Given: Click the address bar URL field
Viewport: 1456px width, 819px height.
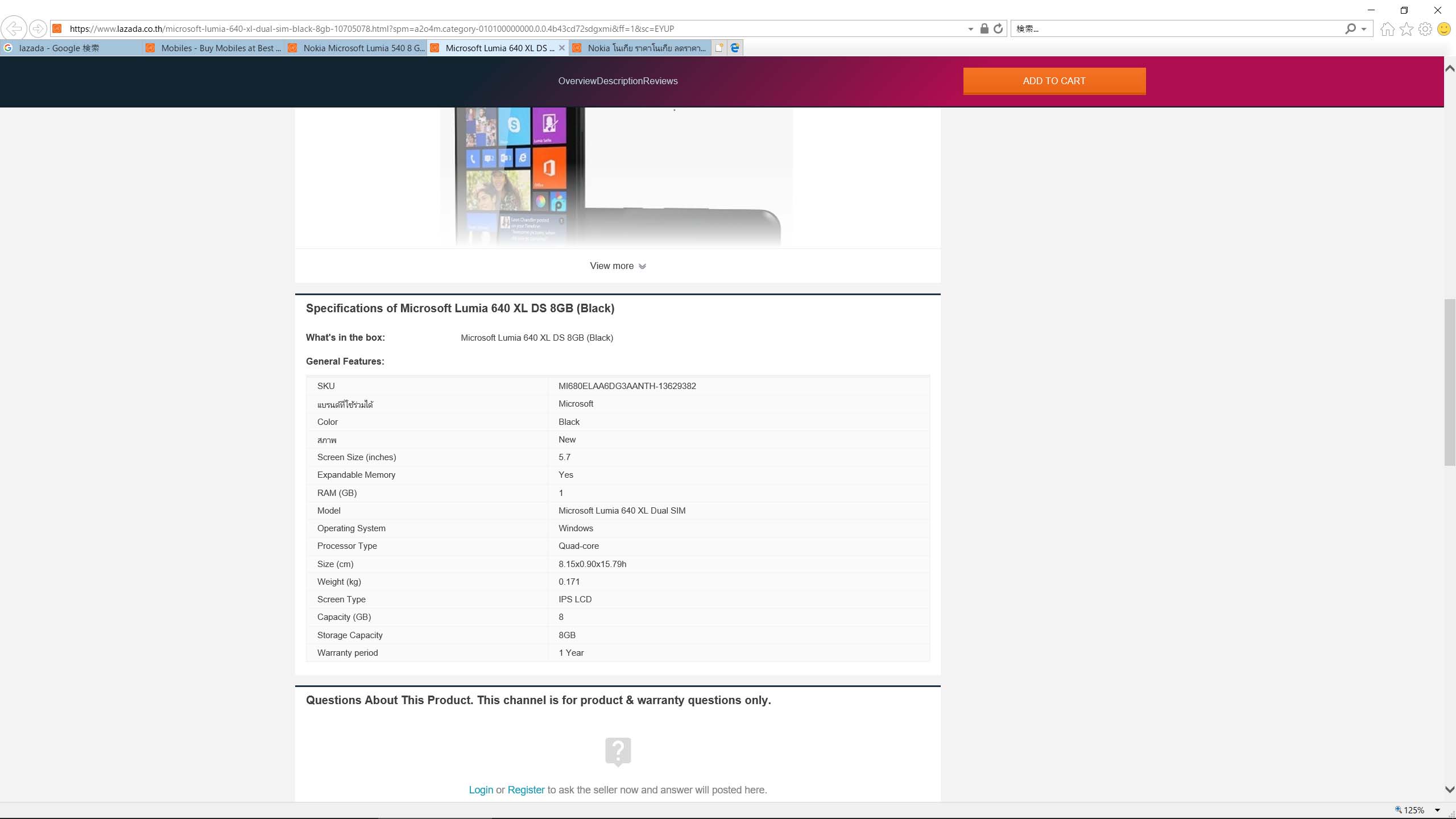Looking at the screenshot, I should [512, 28].
